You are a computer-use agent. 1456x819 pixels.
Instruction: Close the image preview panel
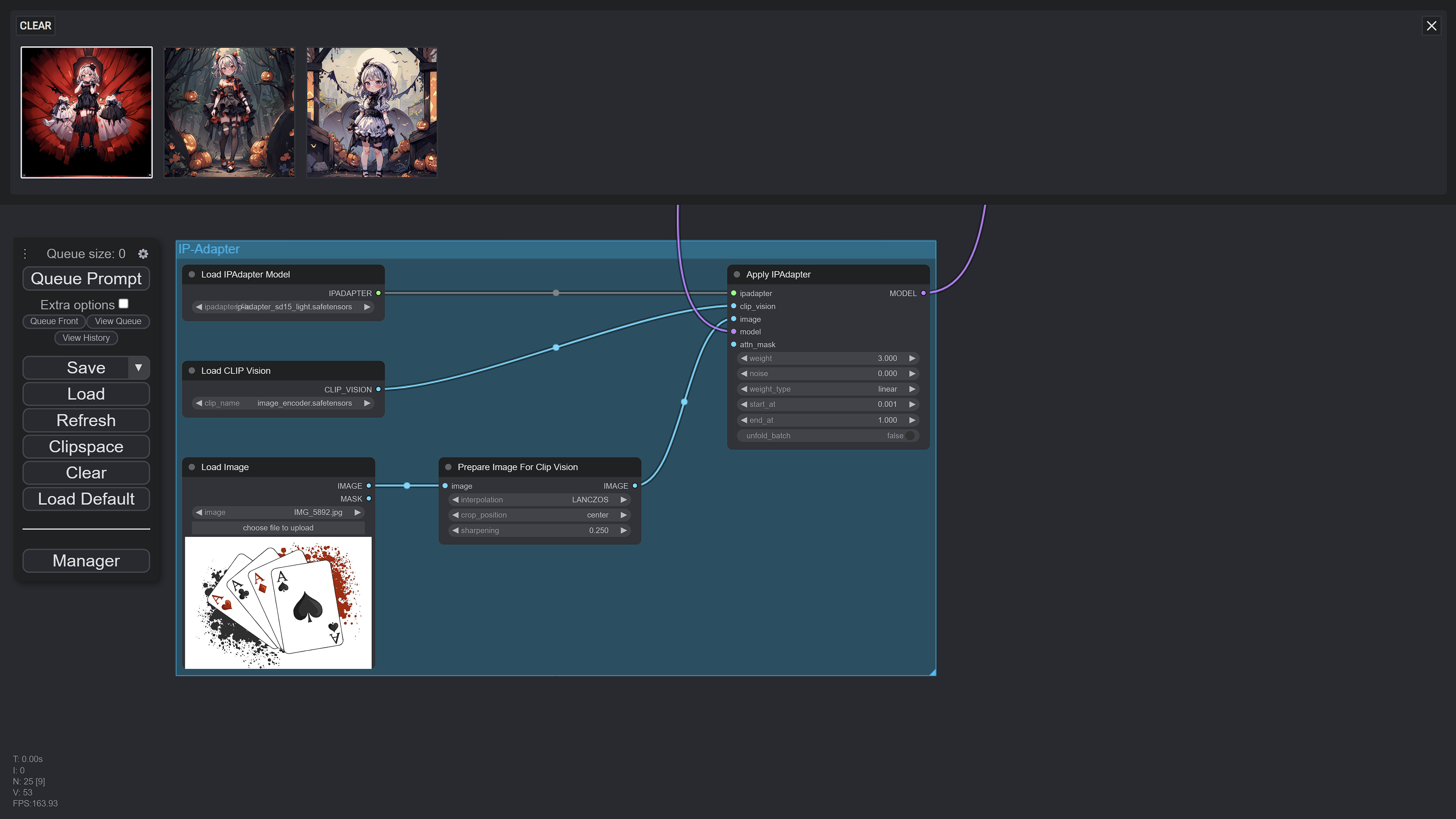pos(1431,26)
